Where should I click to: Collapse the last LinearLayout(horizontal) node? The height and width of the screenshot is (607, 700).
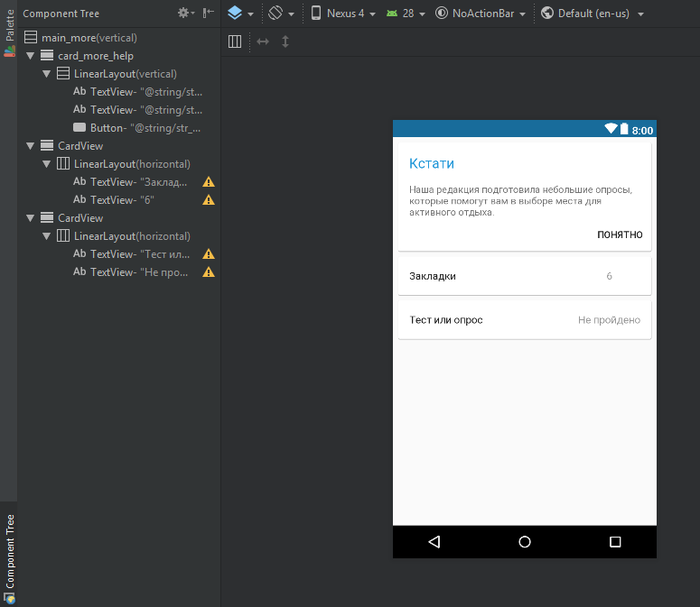[47, 236]
